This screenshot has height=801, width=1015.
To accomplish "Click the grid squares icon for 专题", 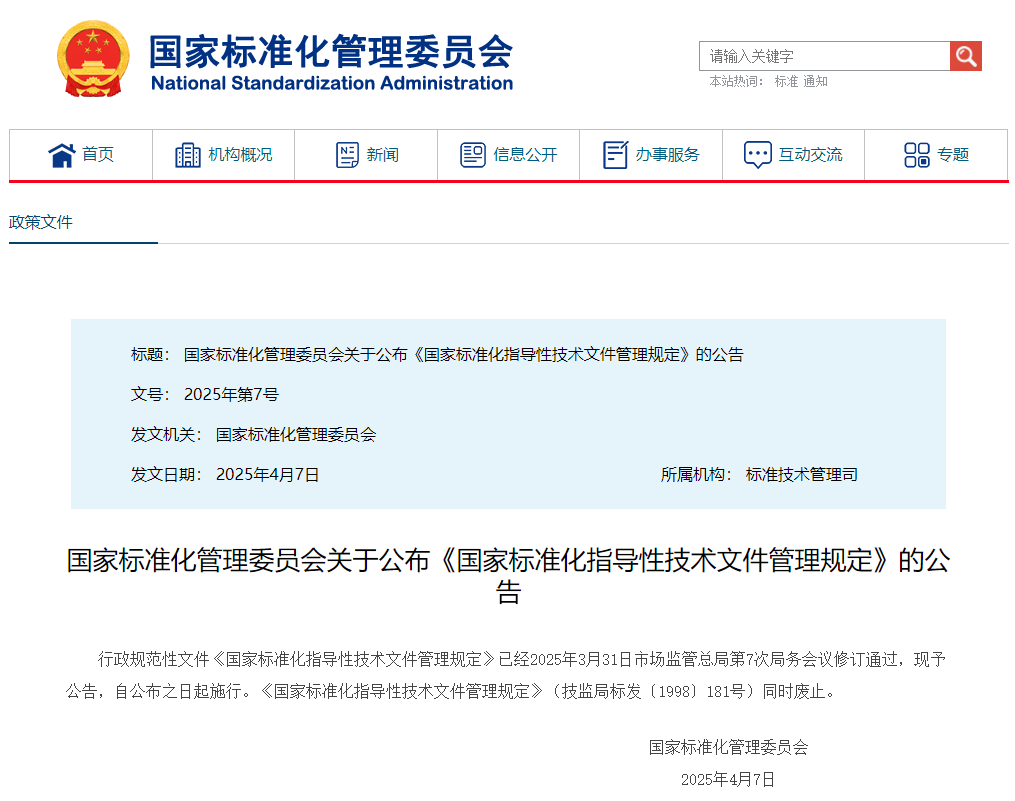I will 917,155.
